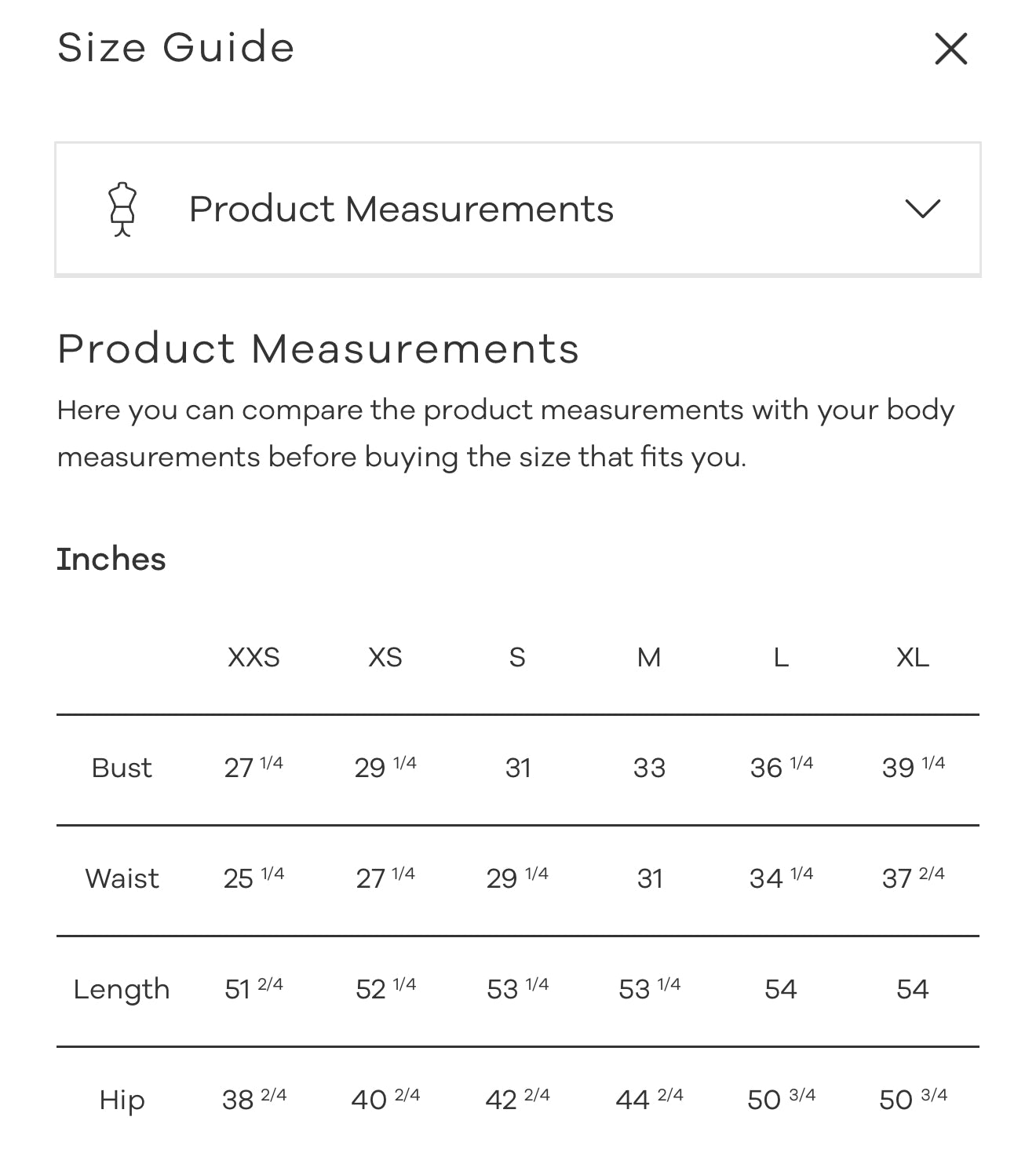Click the Inches unit heading
The height and width of the screenshot is (1168, 1036).
111,559
